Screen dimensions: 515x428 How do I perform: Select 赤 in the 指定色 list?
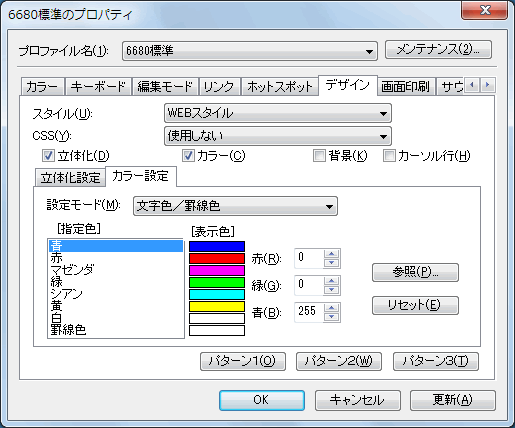click(116, 258)
